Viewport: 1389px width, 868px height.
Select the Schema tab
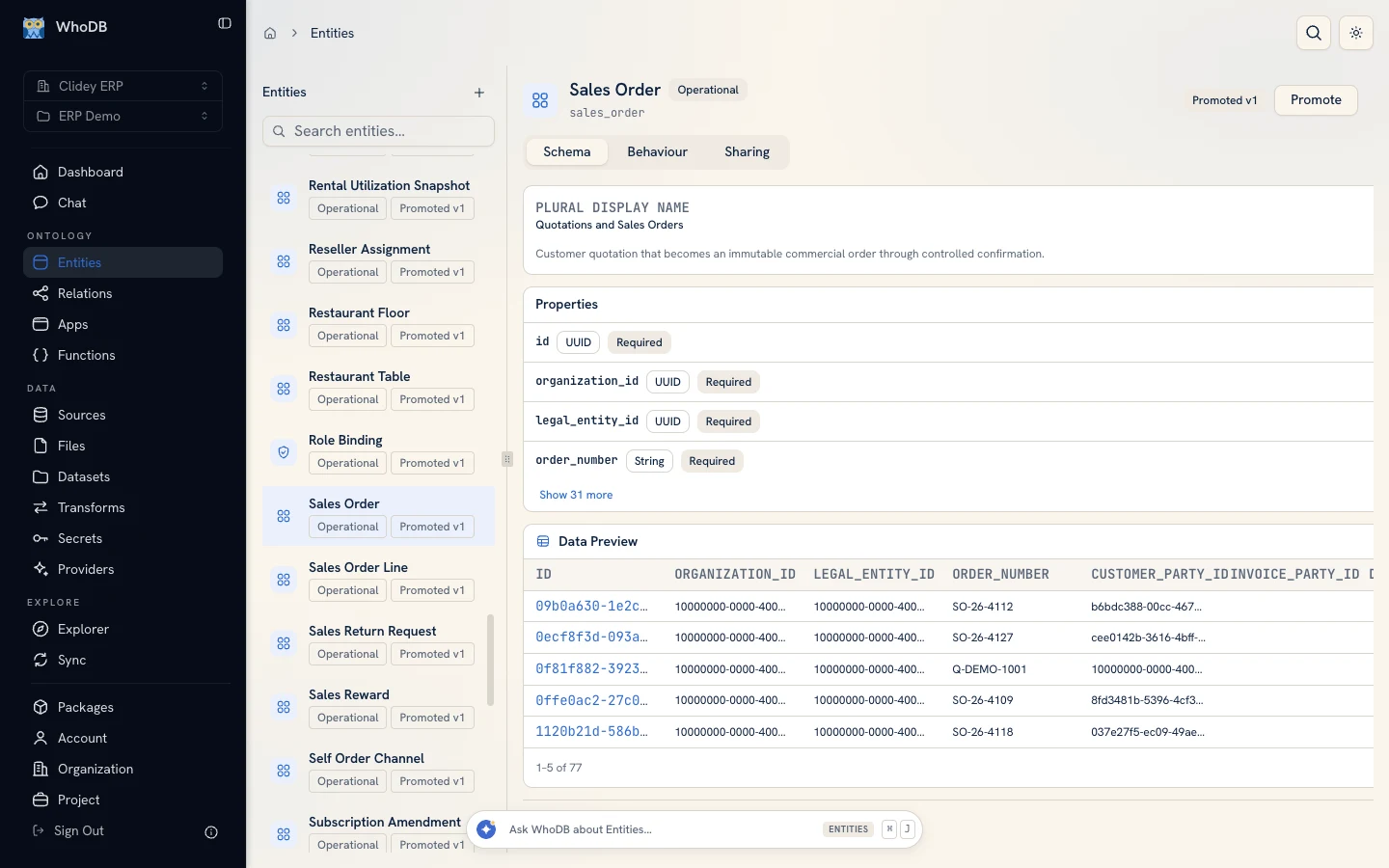pos(566,152)
